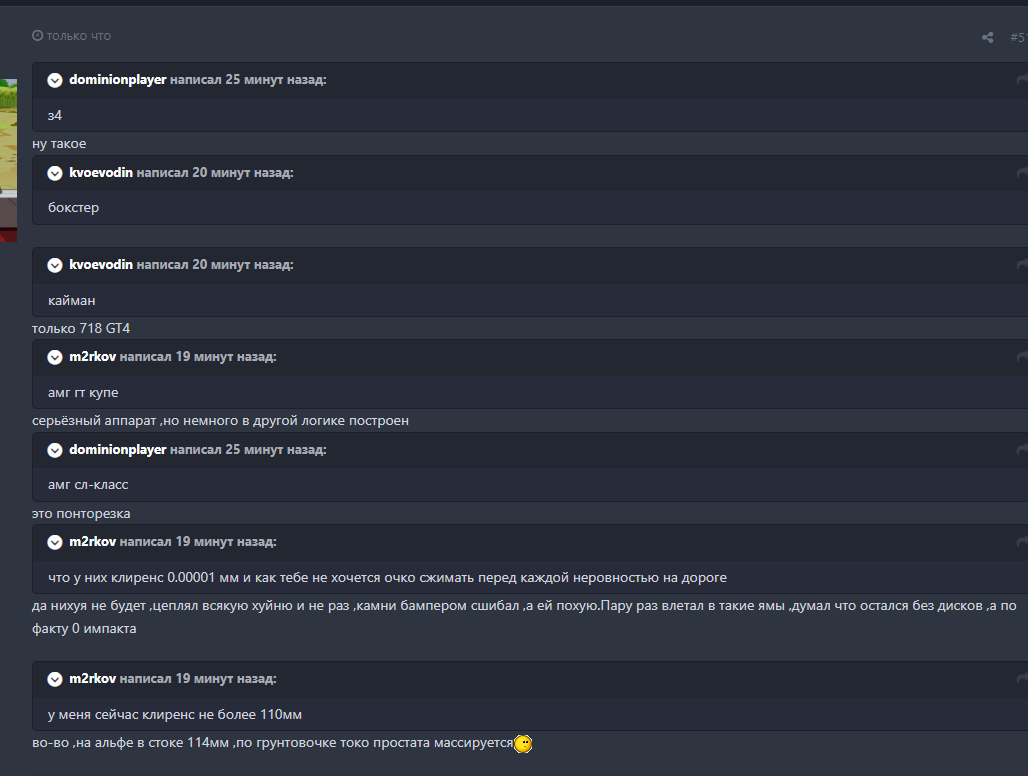Click the m2rkov username above 'амг гт купе'

point(93,357)
